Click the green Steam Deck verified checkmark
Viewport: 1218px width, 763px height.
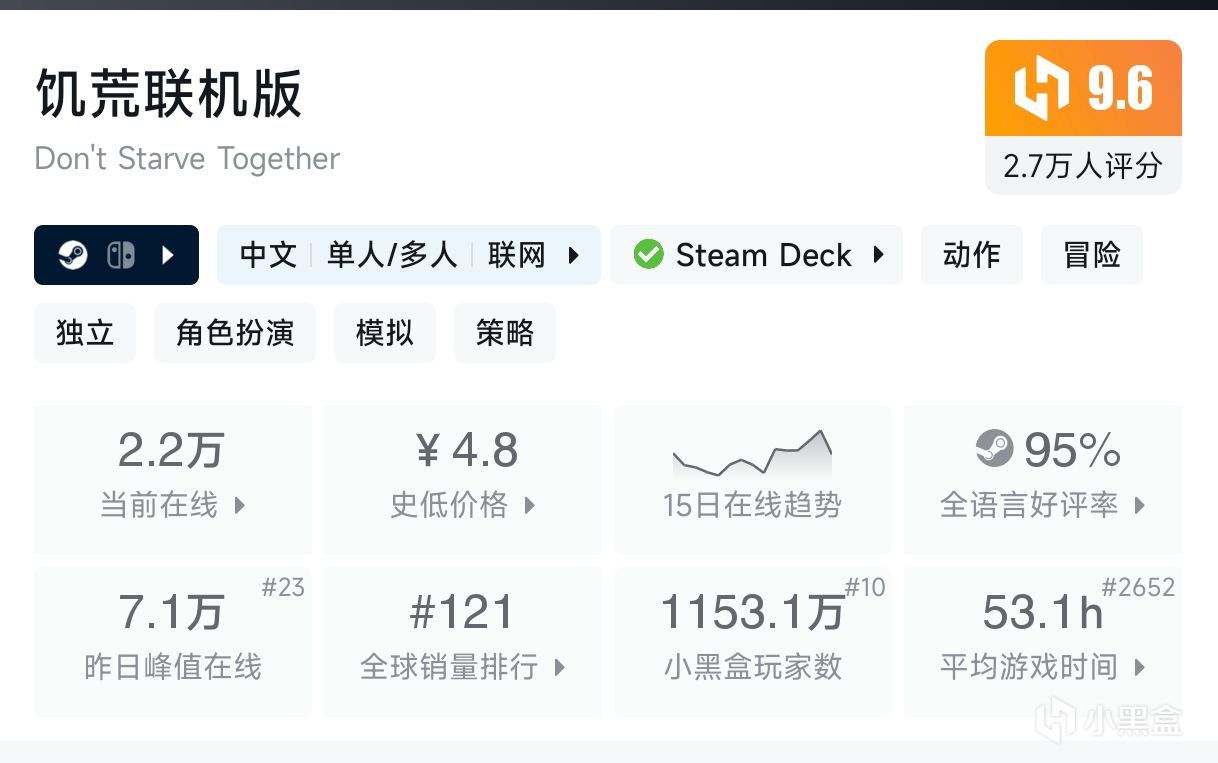pyautogui.click(x=648, y=255)
